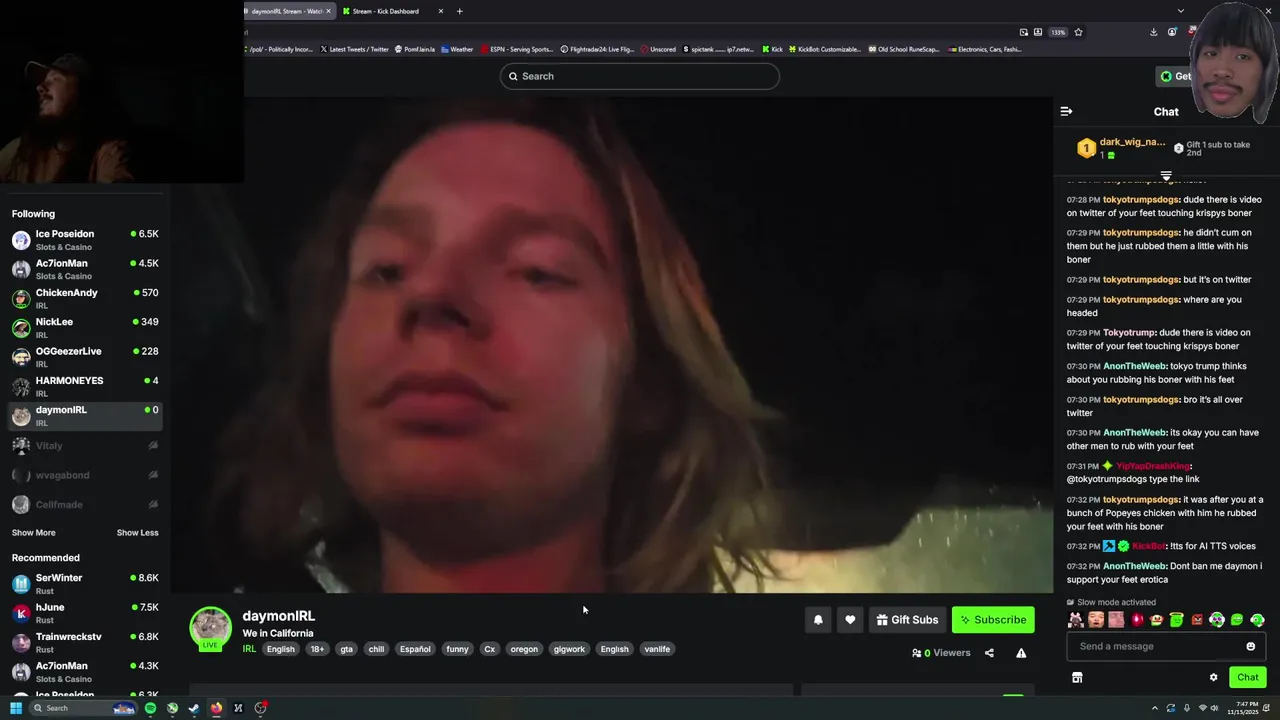
Task: Open the Weather bookmark
Action: point(457,49)
